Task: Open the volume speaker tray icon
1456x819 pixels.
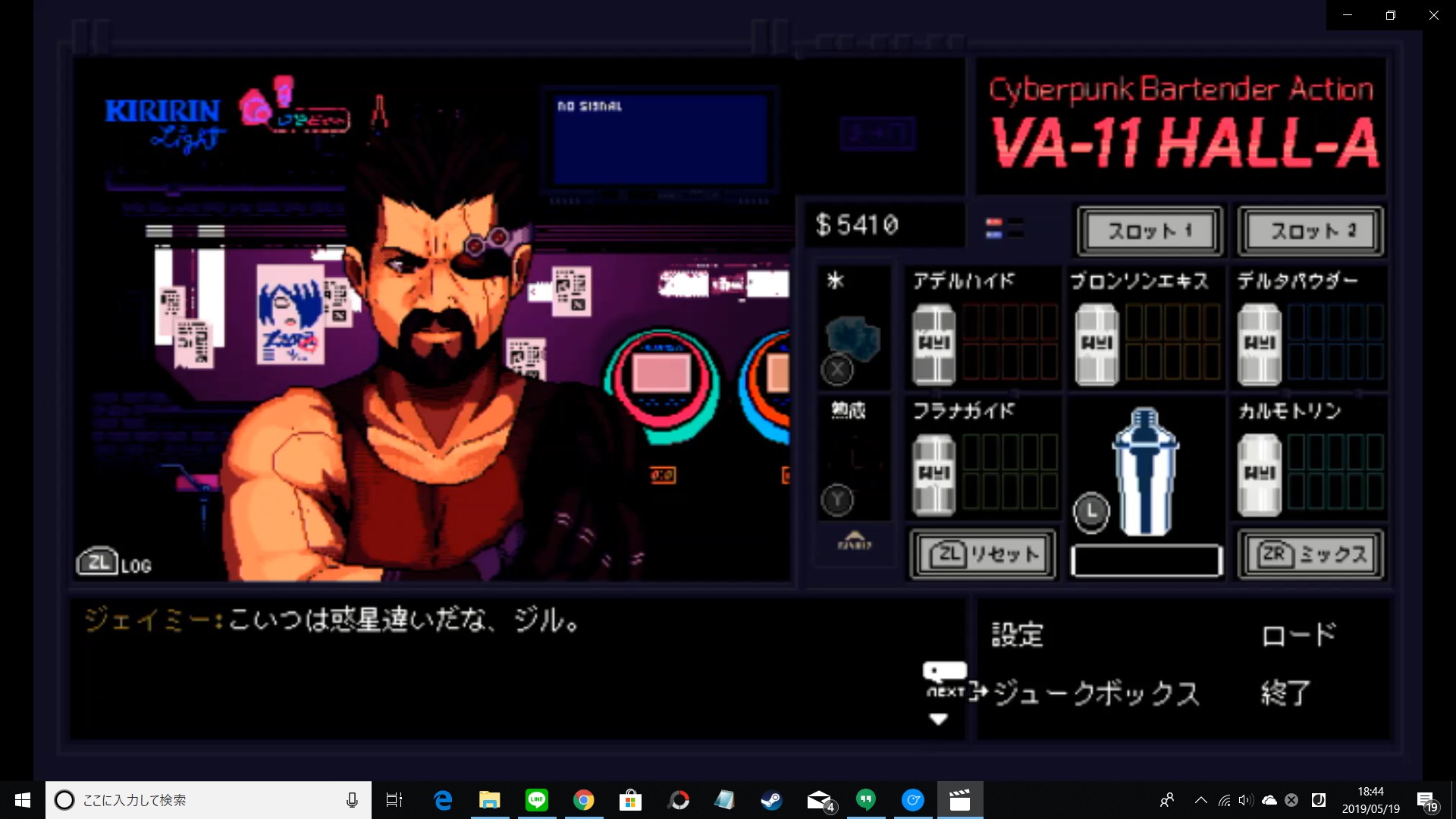Action: (x=1245, y=800)
